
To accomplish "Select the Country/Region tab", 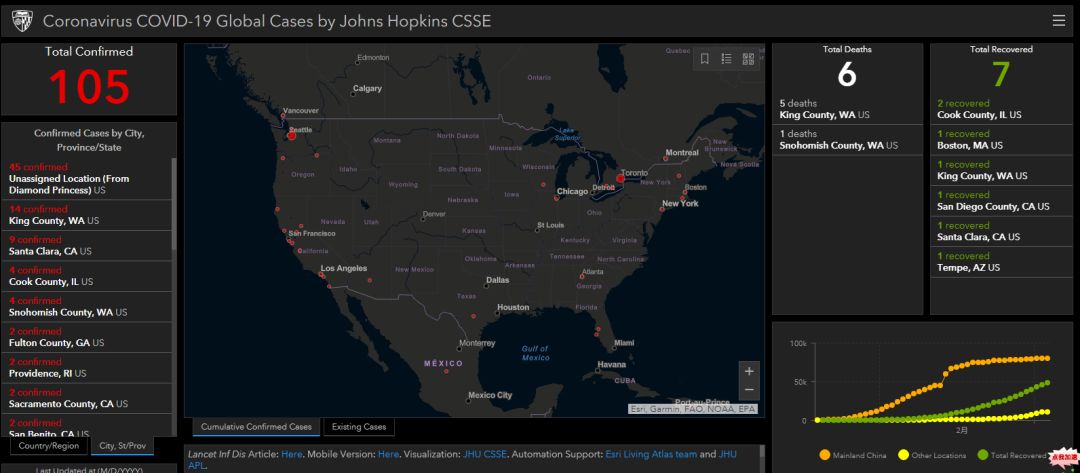I will 50,445.
